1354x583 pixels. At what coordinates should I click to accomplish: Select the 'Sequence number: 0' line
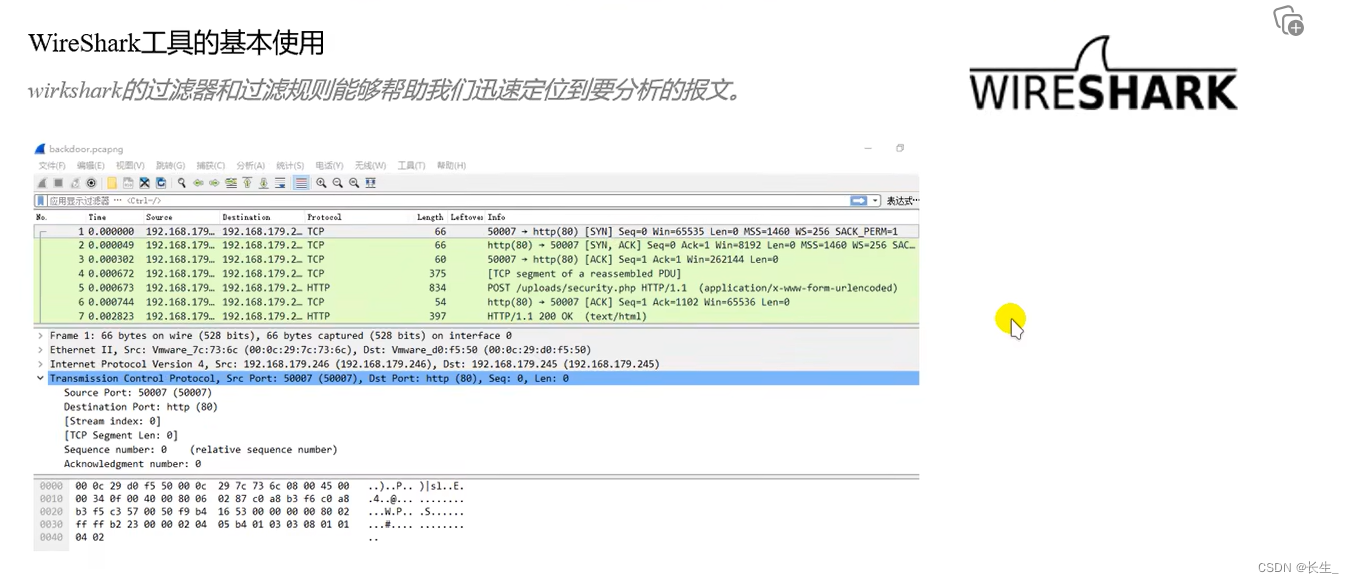(x=201, y=450)
